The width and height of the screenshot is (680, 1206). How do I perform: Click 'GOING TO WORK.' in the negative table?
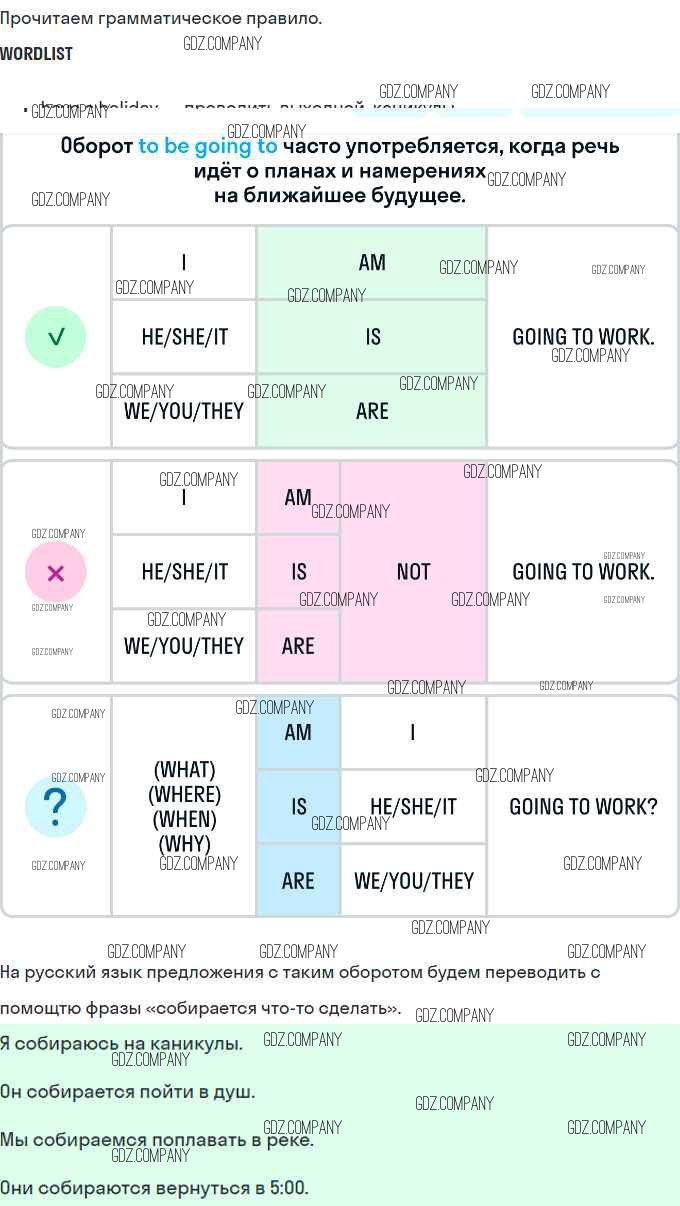coord(583,572)
